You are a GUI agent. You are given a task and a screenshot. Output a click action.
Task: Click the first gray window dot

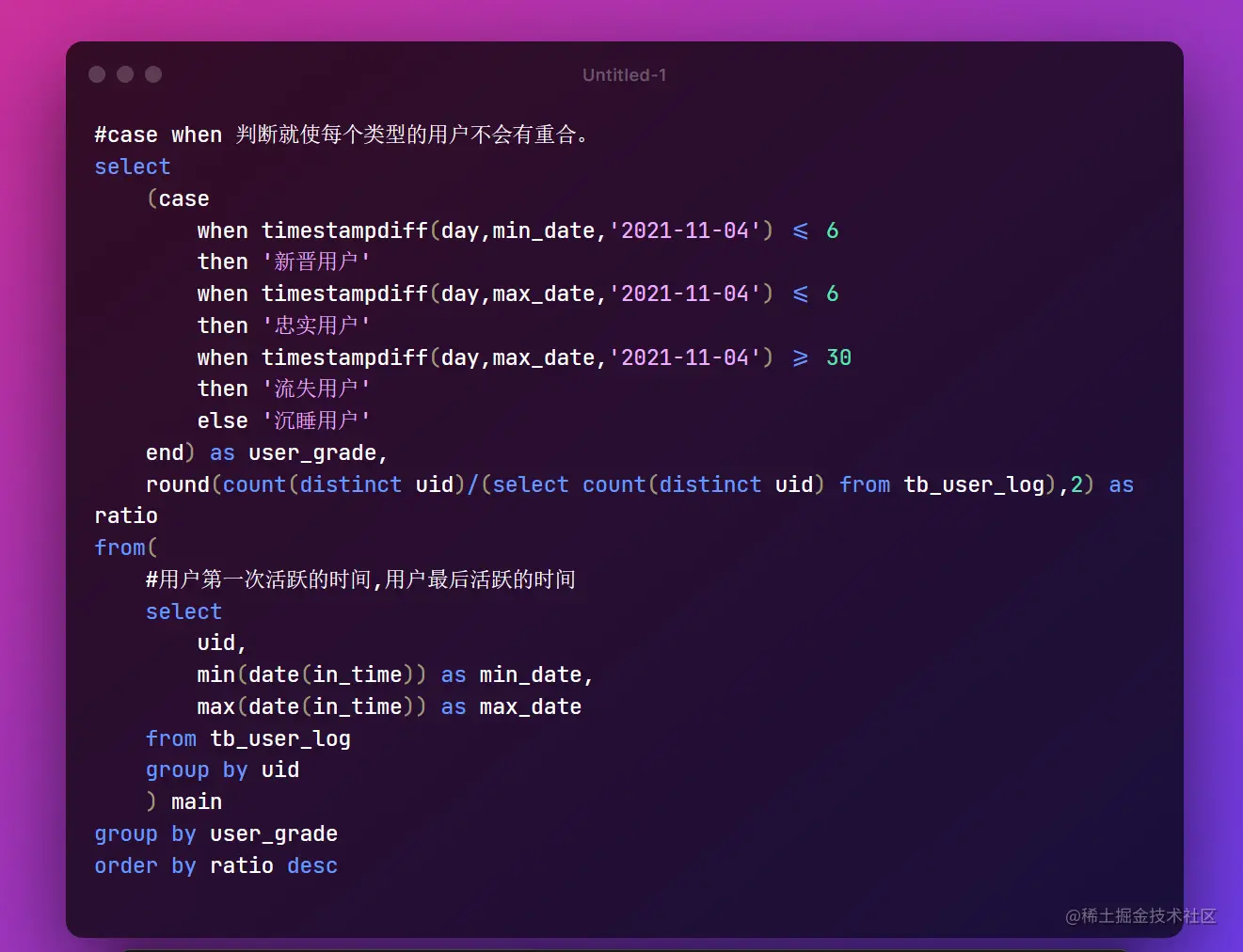pos(97,74)
